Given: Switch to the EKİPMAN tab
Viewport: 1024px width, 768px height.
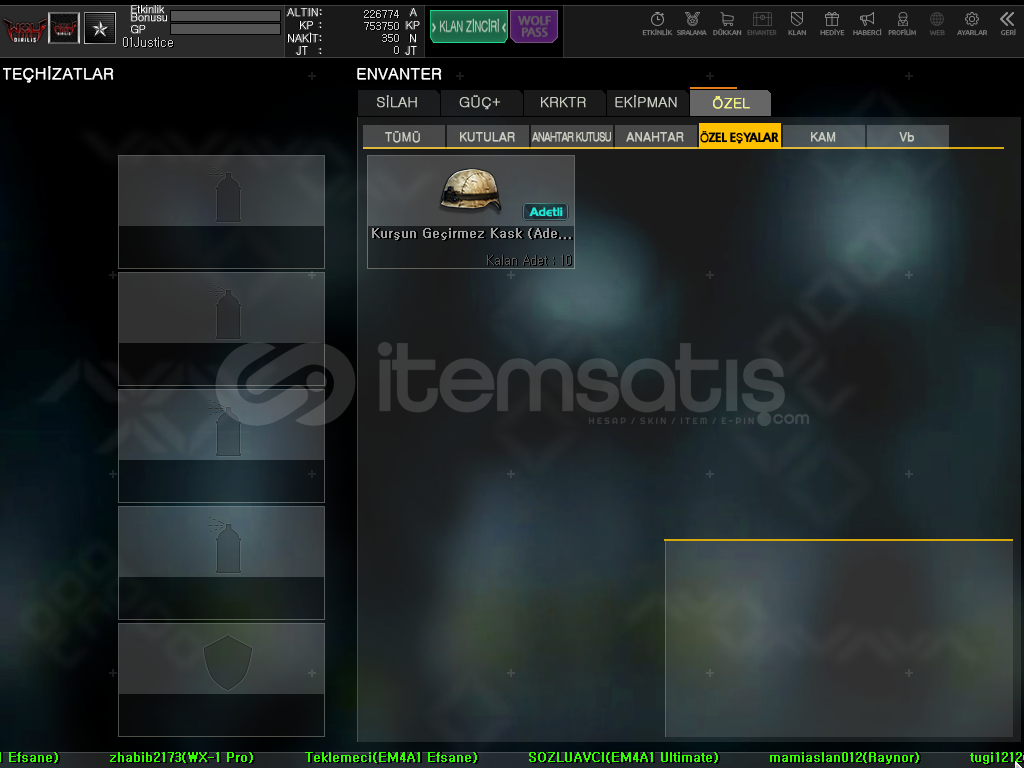Looking at the screenshot, I should tap(646, 103).
